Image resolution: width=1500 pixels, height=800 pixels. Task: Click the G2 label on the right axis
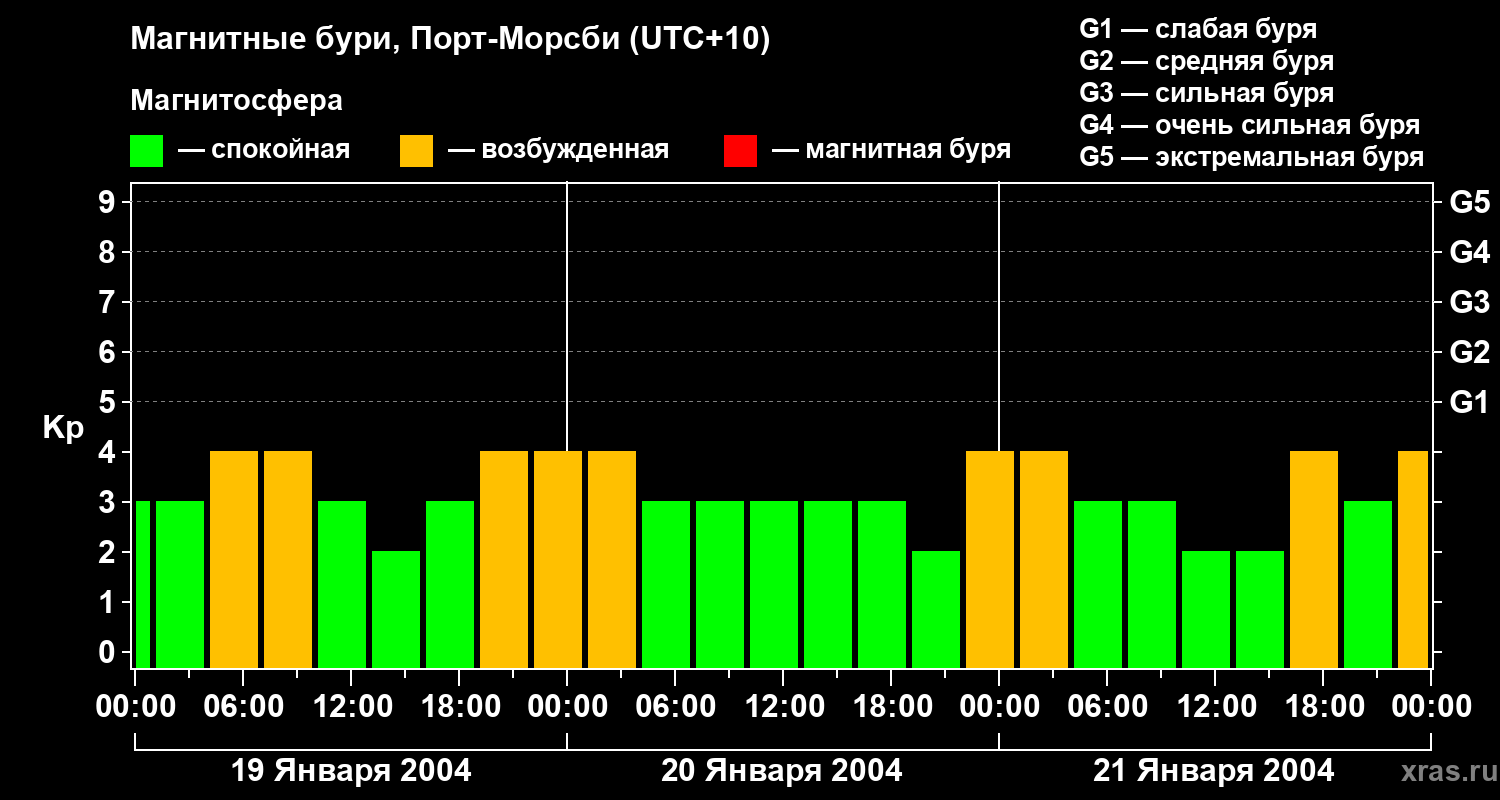[1469, 352]
